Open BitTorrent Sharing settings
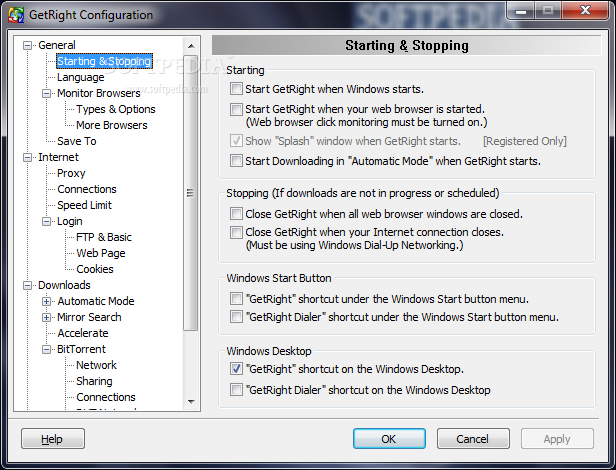Viewport: 616px width, 470px height. [94, 381]
